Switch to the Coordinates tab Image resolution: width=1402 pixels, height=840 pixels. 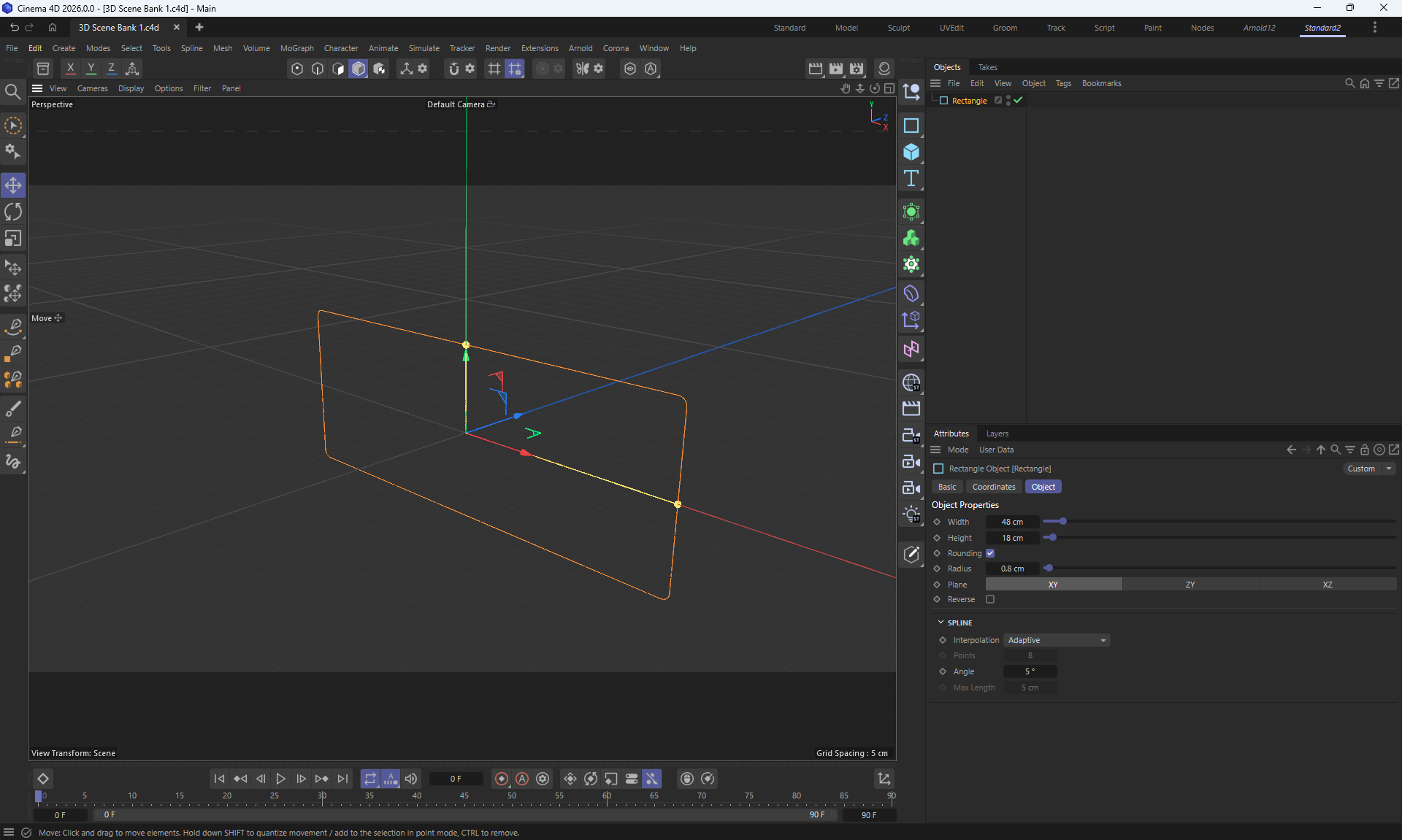pyautogui.click(x=993, y=487)
